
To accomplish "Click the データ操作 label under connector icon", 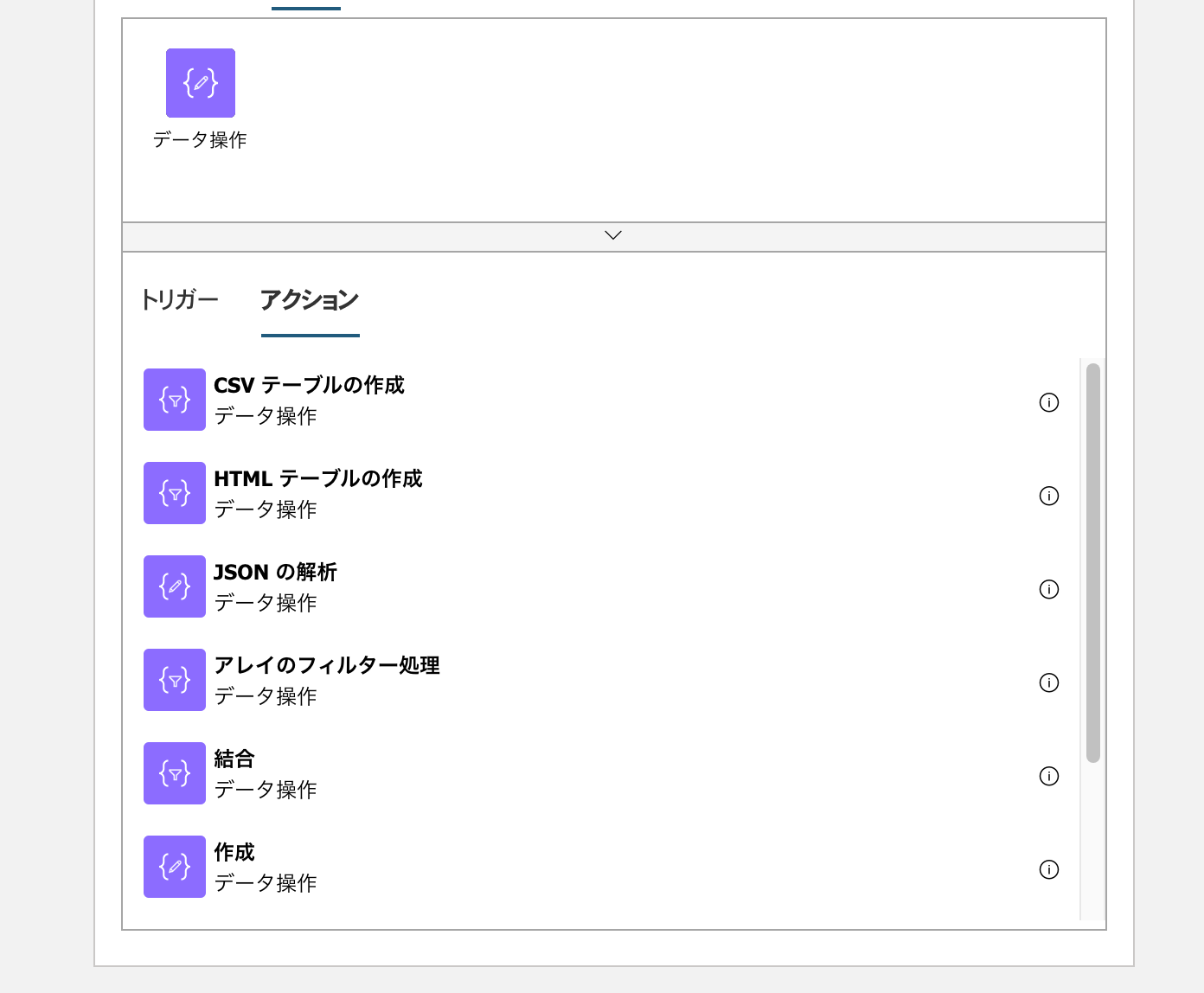I will coord(200,140).
